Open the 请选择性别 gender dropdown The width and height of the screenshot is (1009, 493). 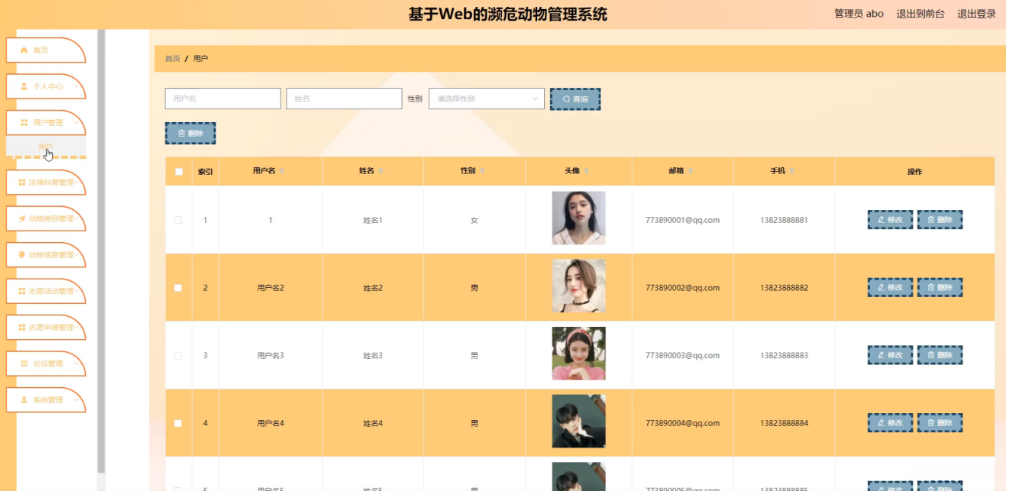486,99
